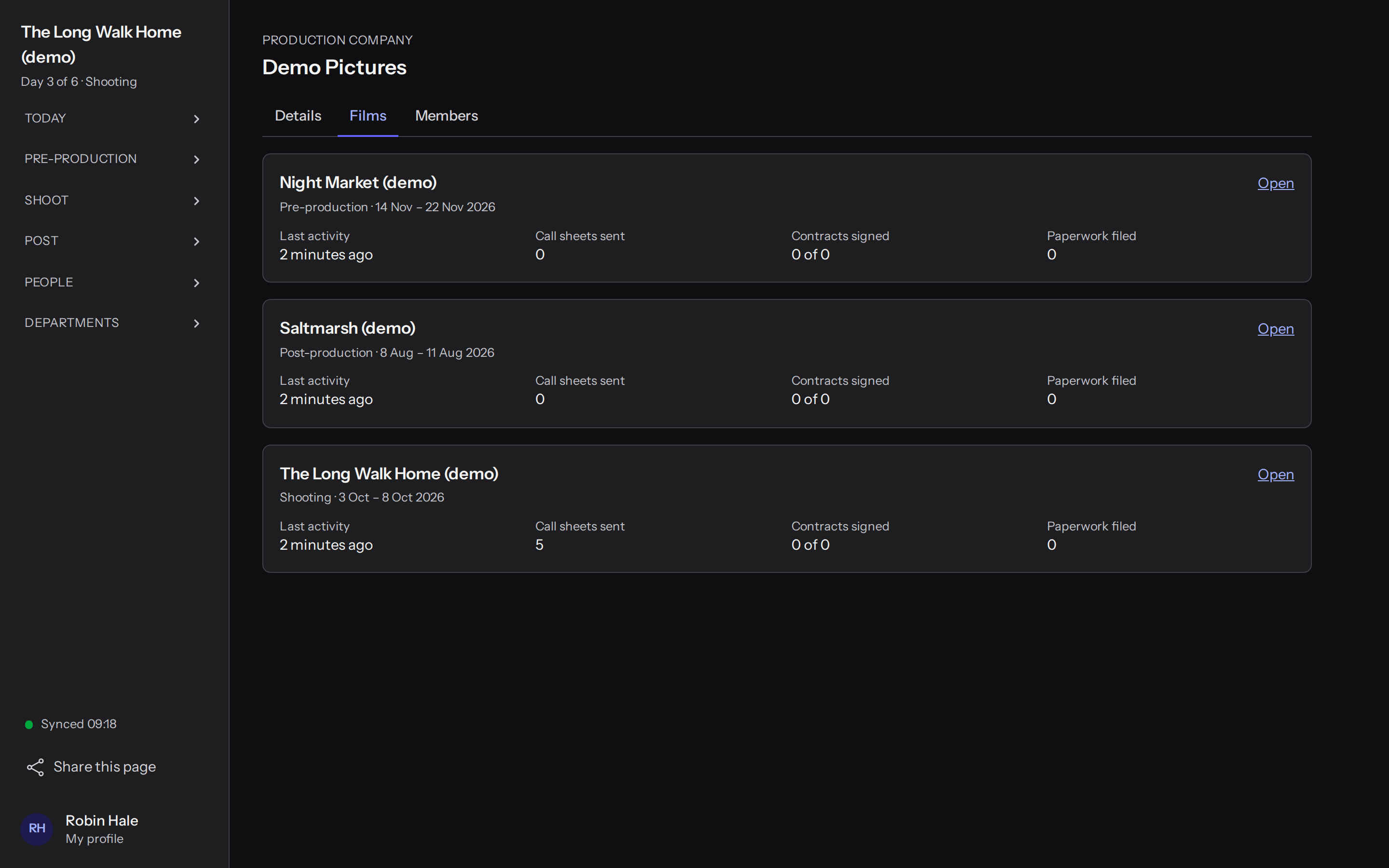Open The Long Walk Home (demo) film
1389x868 pixels.
click(1275, 475)
